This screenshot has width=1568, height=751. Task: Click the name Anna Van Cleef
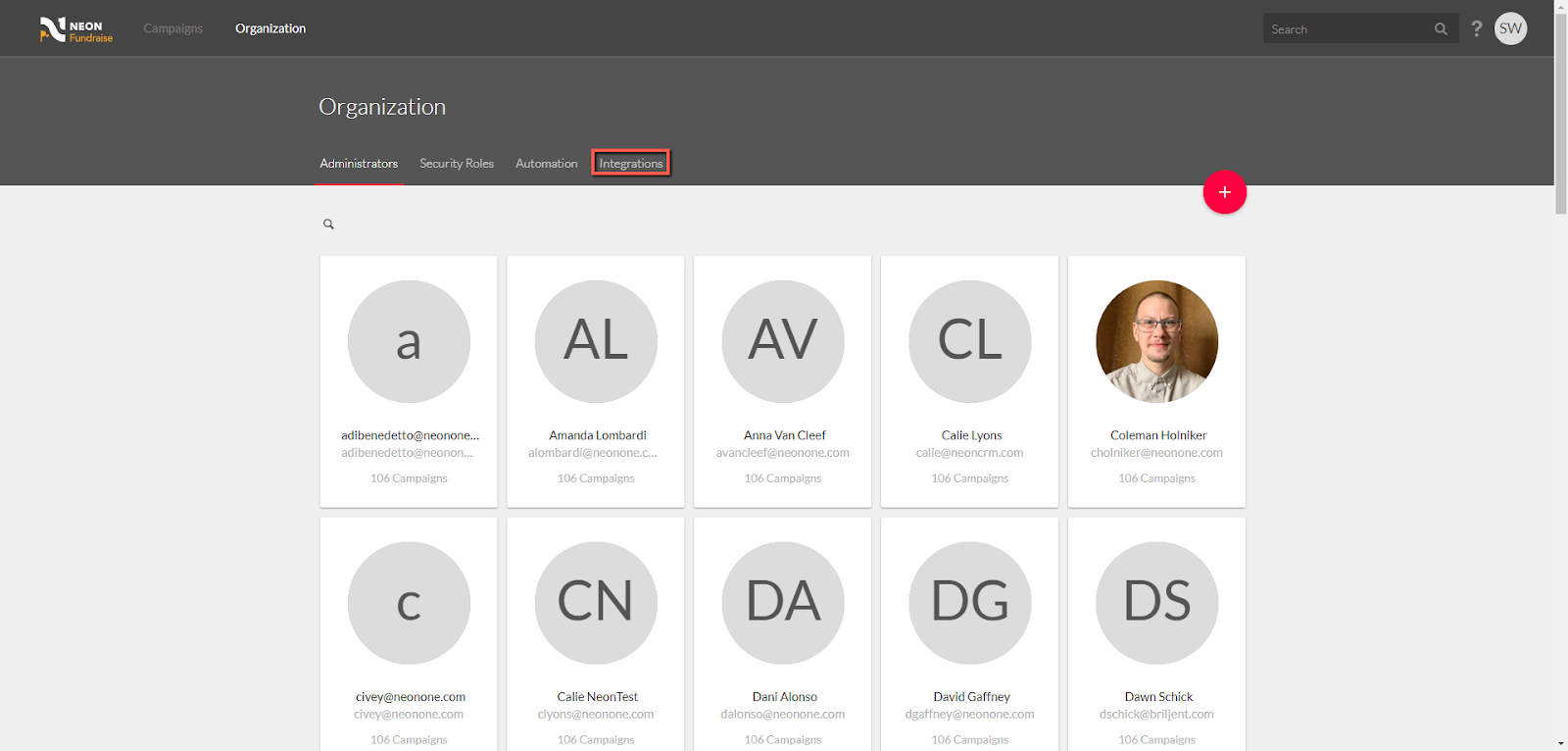[784, 435]
